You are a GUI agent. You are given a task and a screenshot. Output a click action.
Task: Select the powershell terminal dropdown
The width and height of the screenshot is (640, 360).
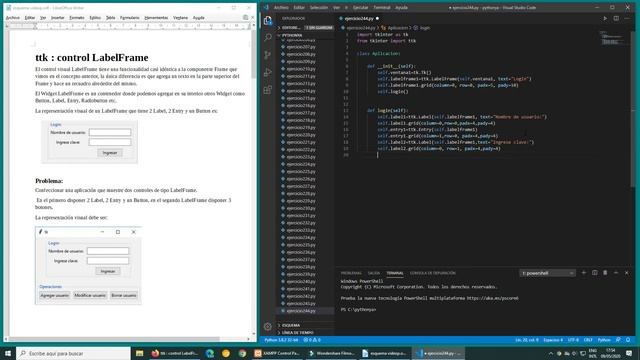[x=547, y=273]
